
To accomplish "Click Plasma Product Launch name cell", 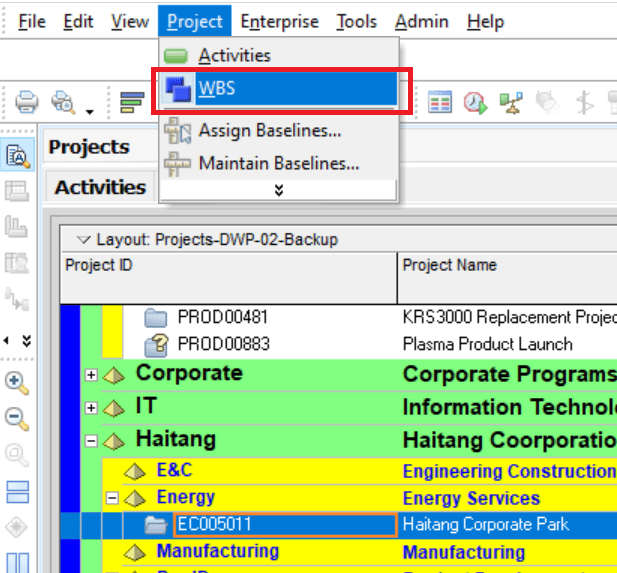I will pos(508,344).
